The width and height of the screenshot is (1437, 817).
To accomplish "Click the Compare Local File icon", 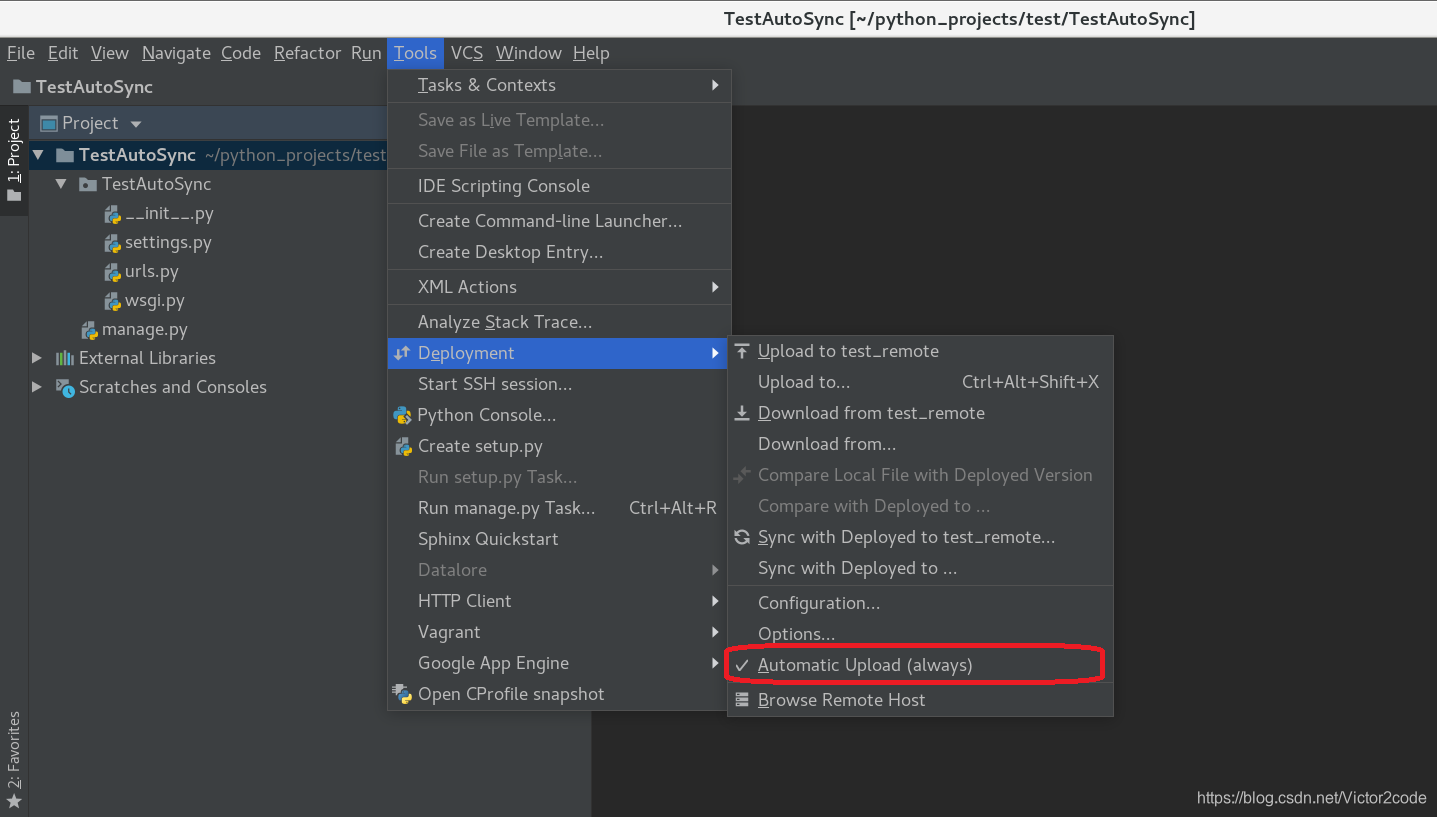I will pos(742,475).
